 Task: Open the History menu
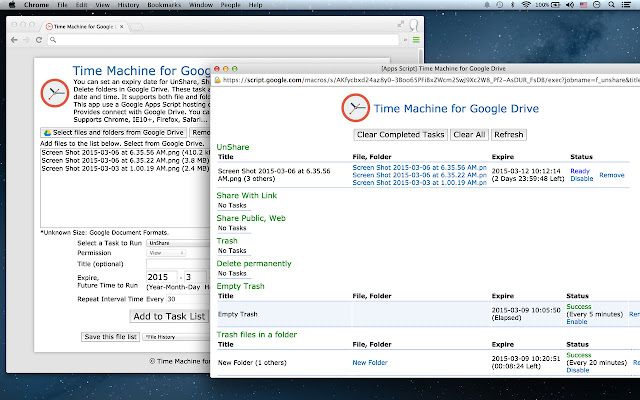coord(128,5)
